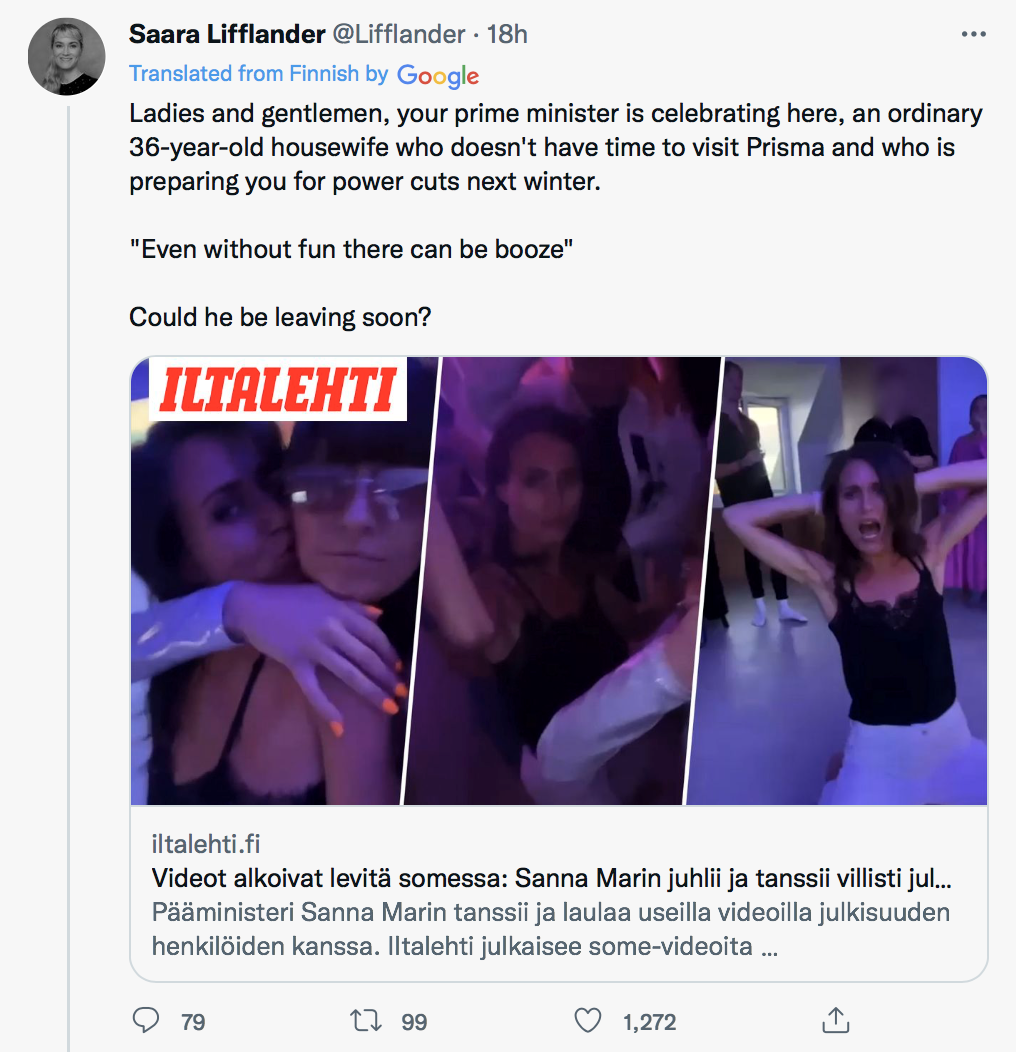Click the 79 replies count
This screenshot has width=1016, height=1052.
pos(193,1021)
